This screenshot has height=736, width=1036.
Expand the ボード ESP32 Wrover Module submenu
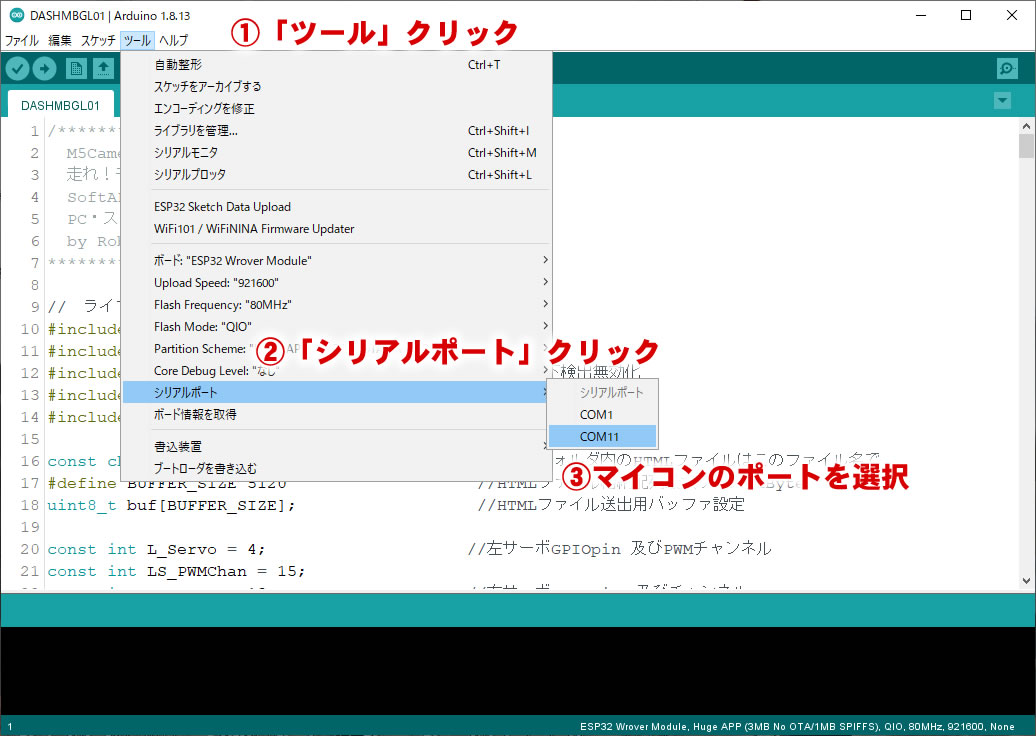tap(337, 260)
